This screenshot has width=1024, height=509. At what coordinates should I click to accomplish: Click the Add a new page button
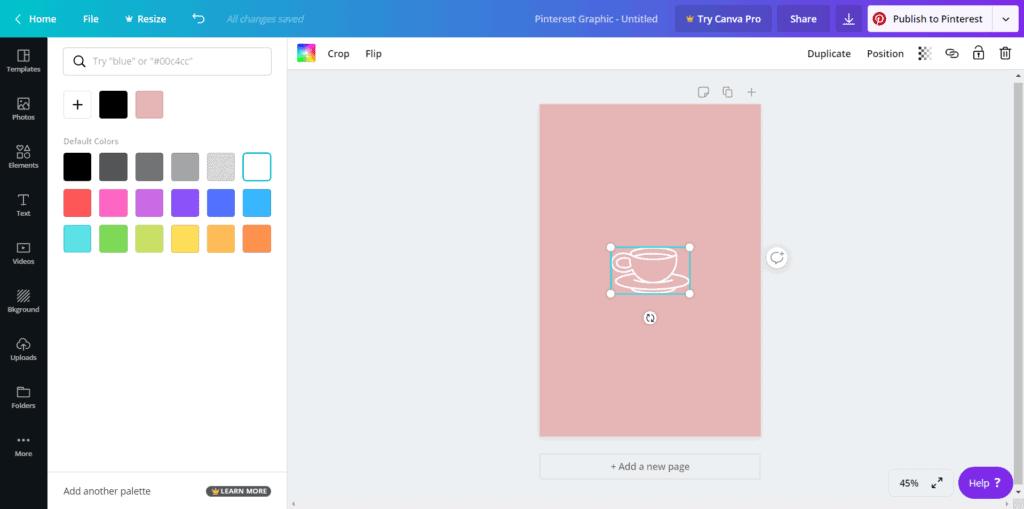(650, 467)
